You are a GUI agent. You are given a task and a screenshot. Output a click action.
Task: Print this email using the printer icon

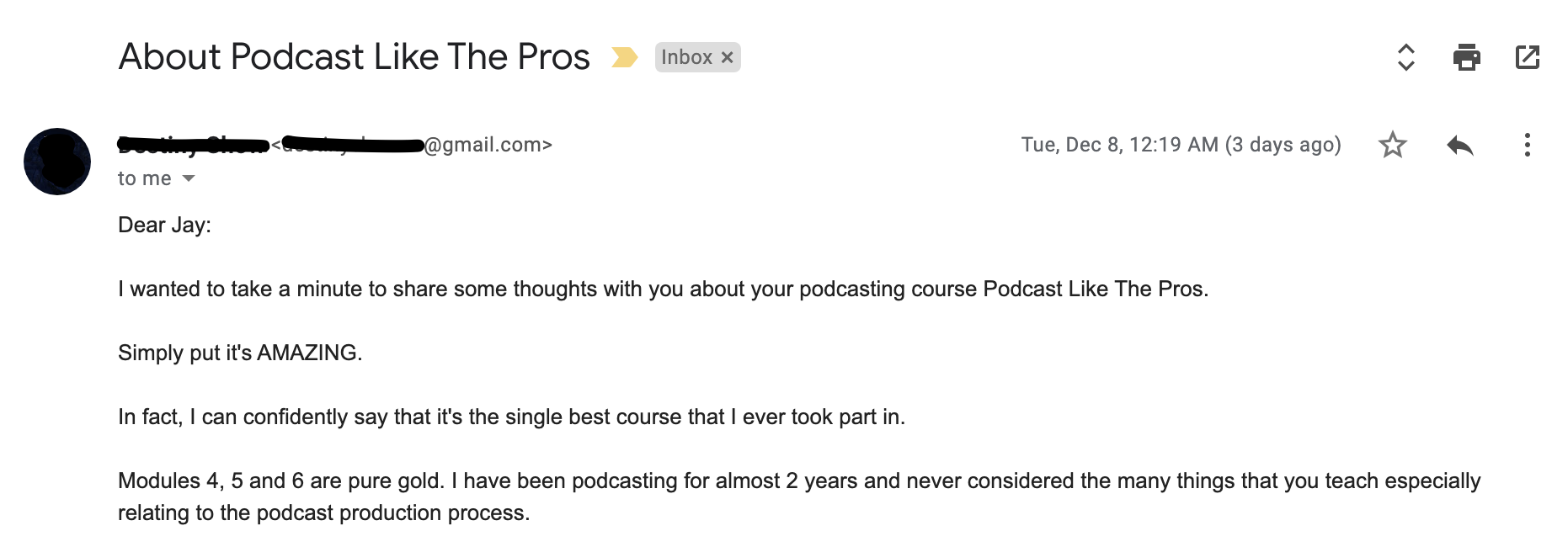[x=1466, y=57]
